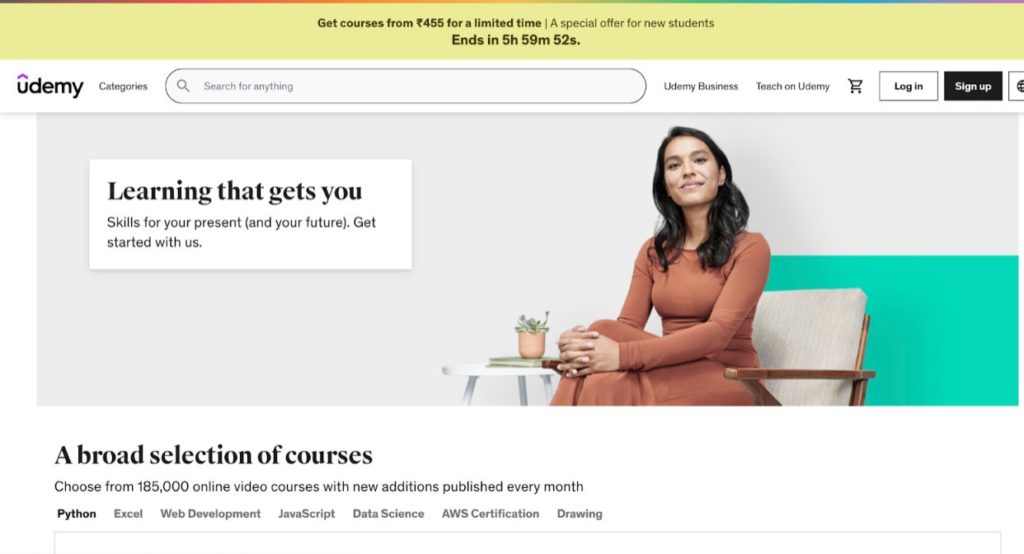This screenshot has height=554, width=1024.
Task: Switch to the Web Development tab
Action: tap(210, 513)
